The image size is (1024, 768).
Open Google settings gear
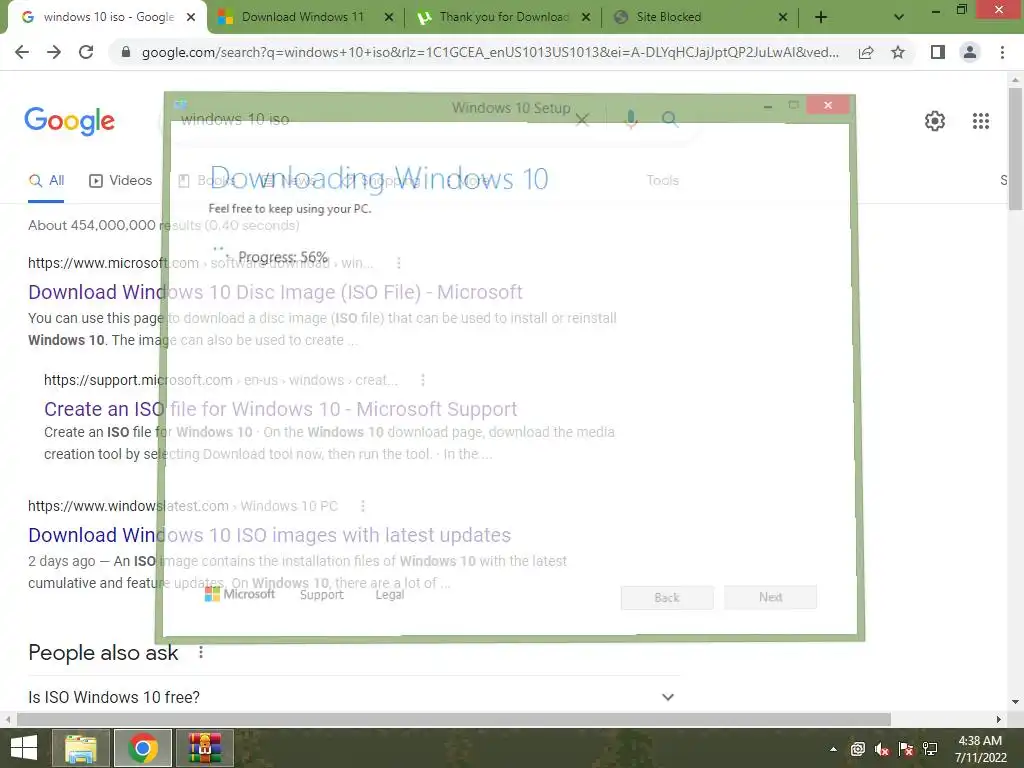[935, 121]
